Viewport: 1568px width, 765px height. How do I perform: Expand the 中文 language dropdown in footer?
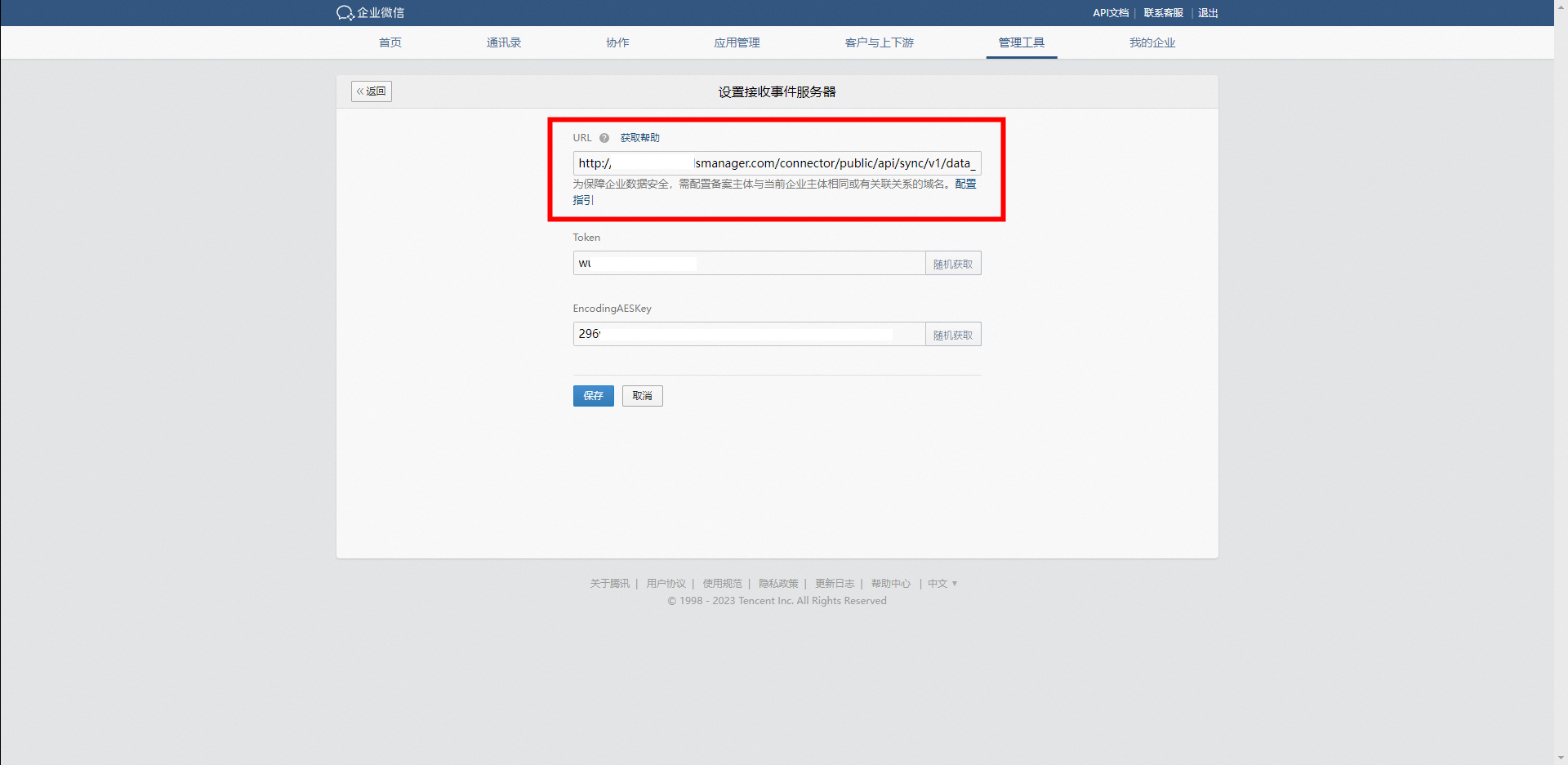click(x=942, y=584)
